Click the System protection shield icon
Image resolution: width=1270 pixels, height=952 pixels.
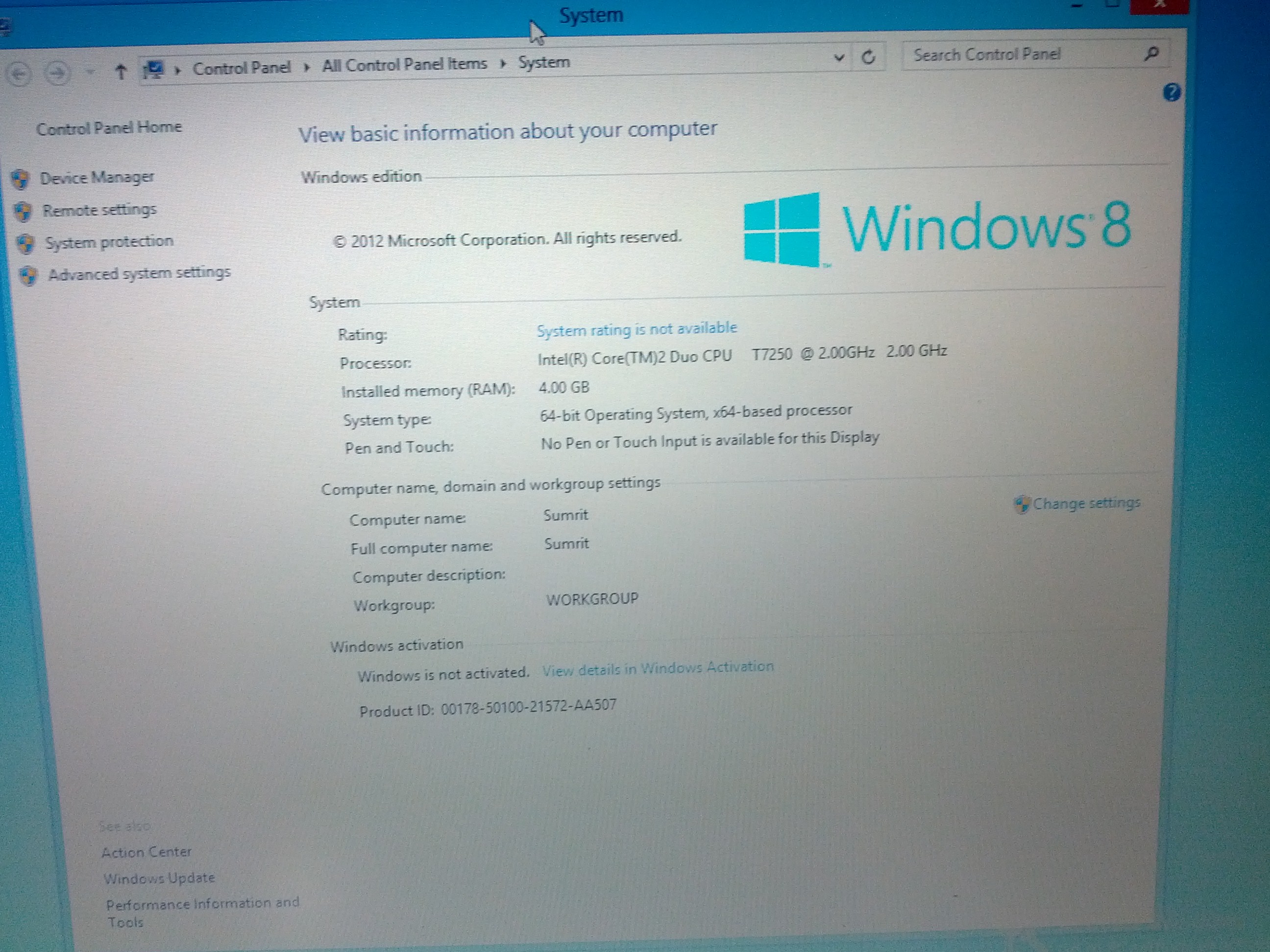(25, 243)
